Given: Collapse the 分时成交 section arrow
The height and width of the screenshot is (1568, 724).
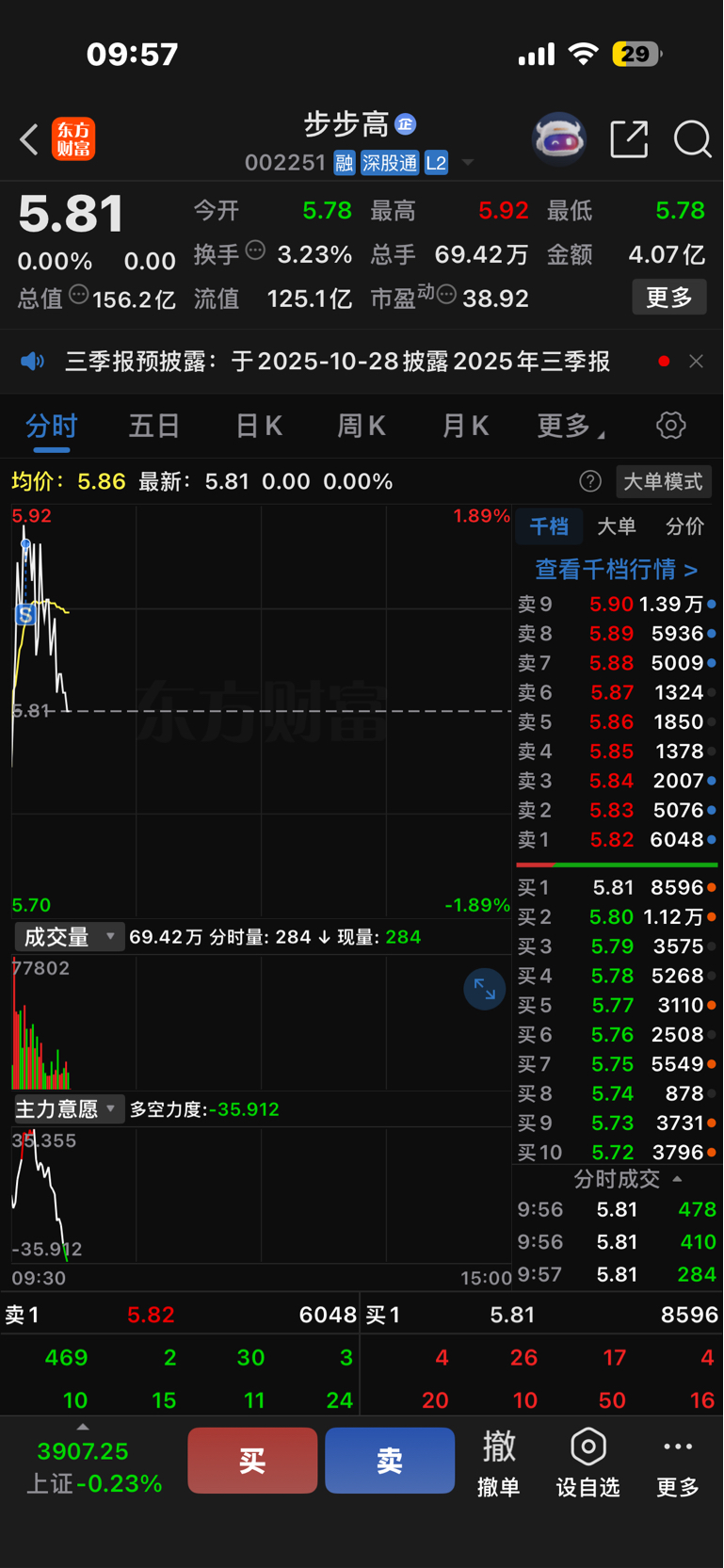Looking at the screenshot, I should click(x=677, y=1179).
